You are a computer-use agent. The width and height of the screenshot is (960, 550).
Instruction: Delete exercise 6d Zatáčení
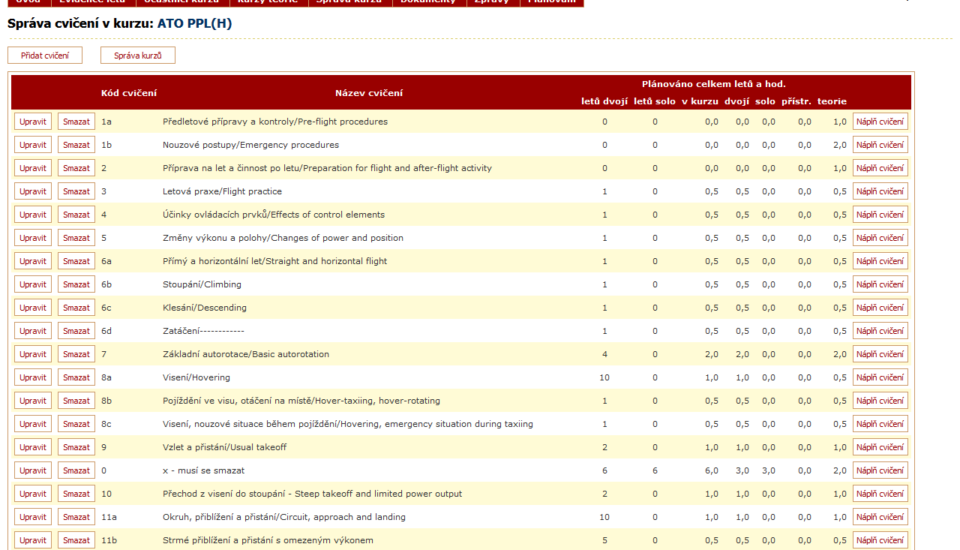click(x=76, y=331)
